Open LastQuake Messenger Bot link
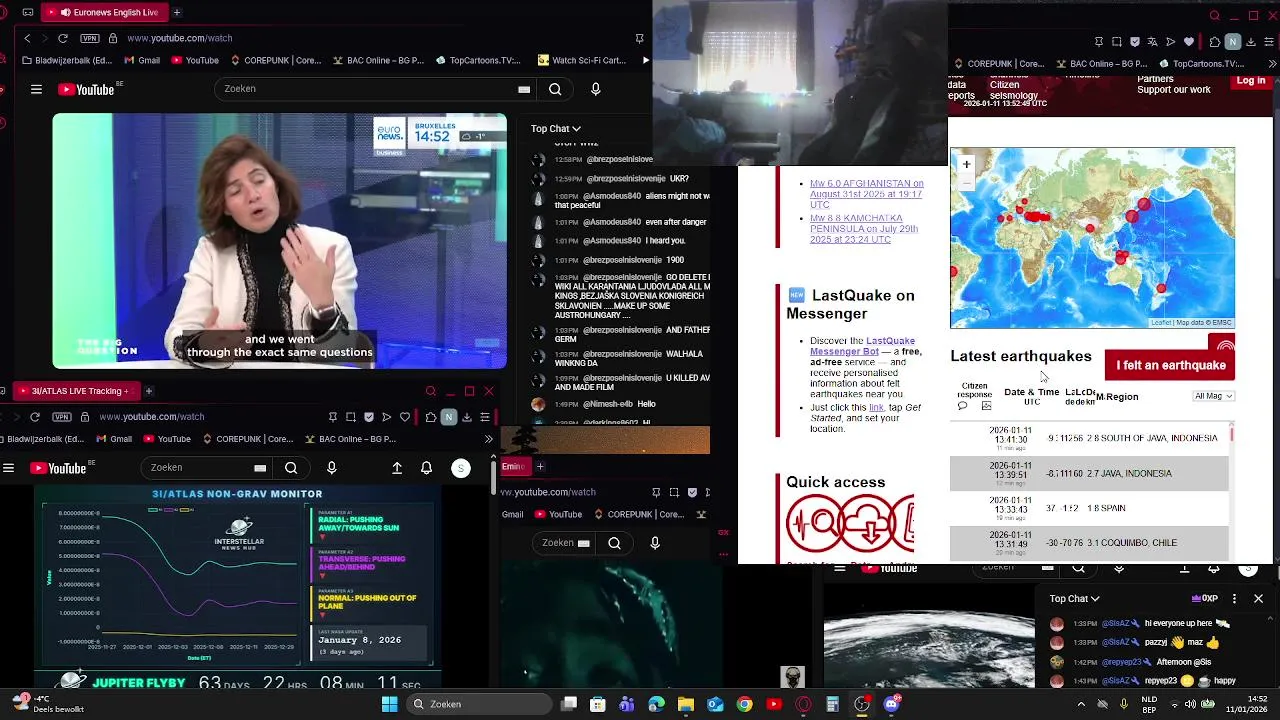Image resolution: width=1280 pixels, height=720 pixels. (862, 346)
